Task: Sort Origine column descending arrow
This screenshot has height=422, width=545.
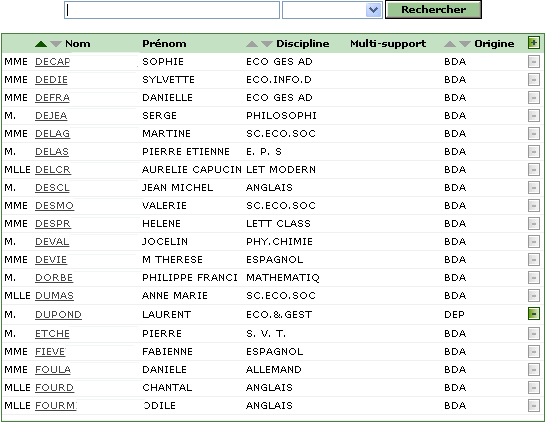Action: (x=465, y=44)
